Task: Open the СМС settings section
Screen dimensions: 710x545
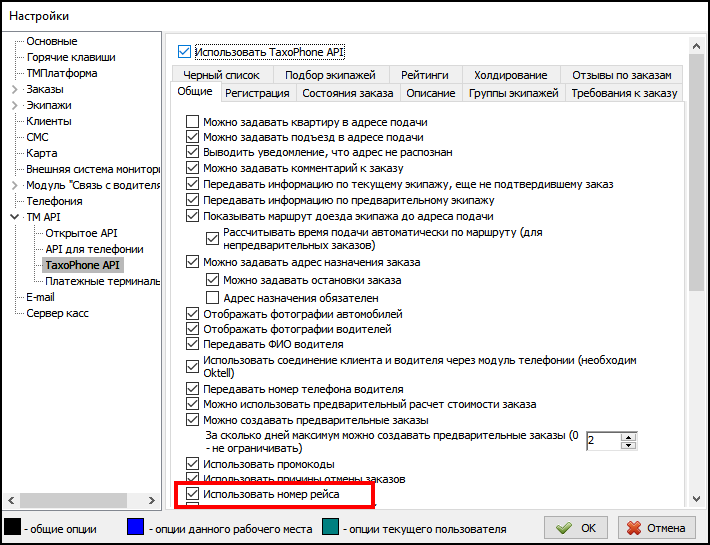Action: tap(37, 137)
